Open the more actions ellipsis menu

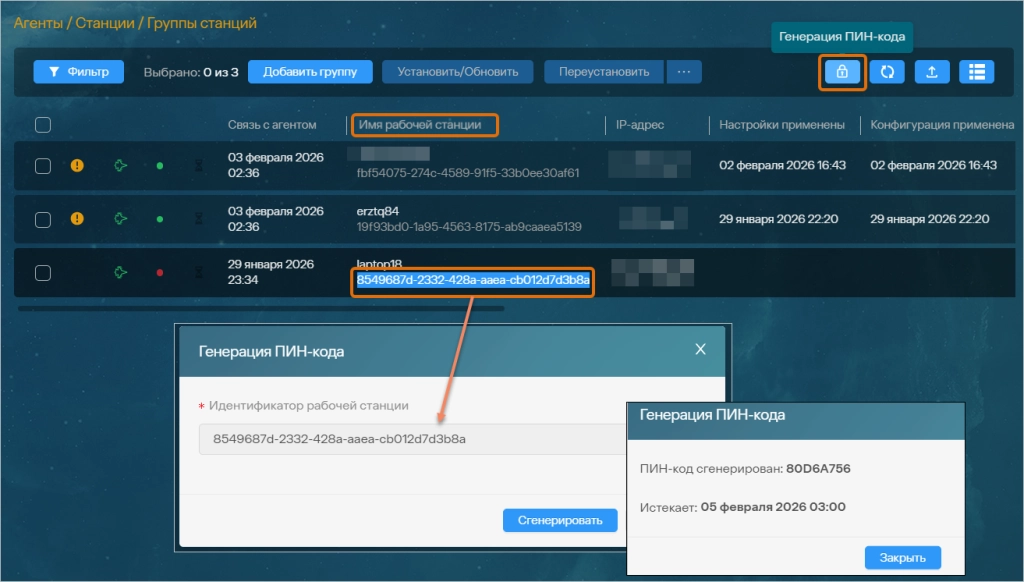[684, 72]
